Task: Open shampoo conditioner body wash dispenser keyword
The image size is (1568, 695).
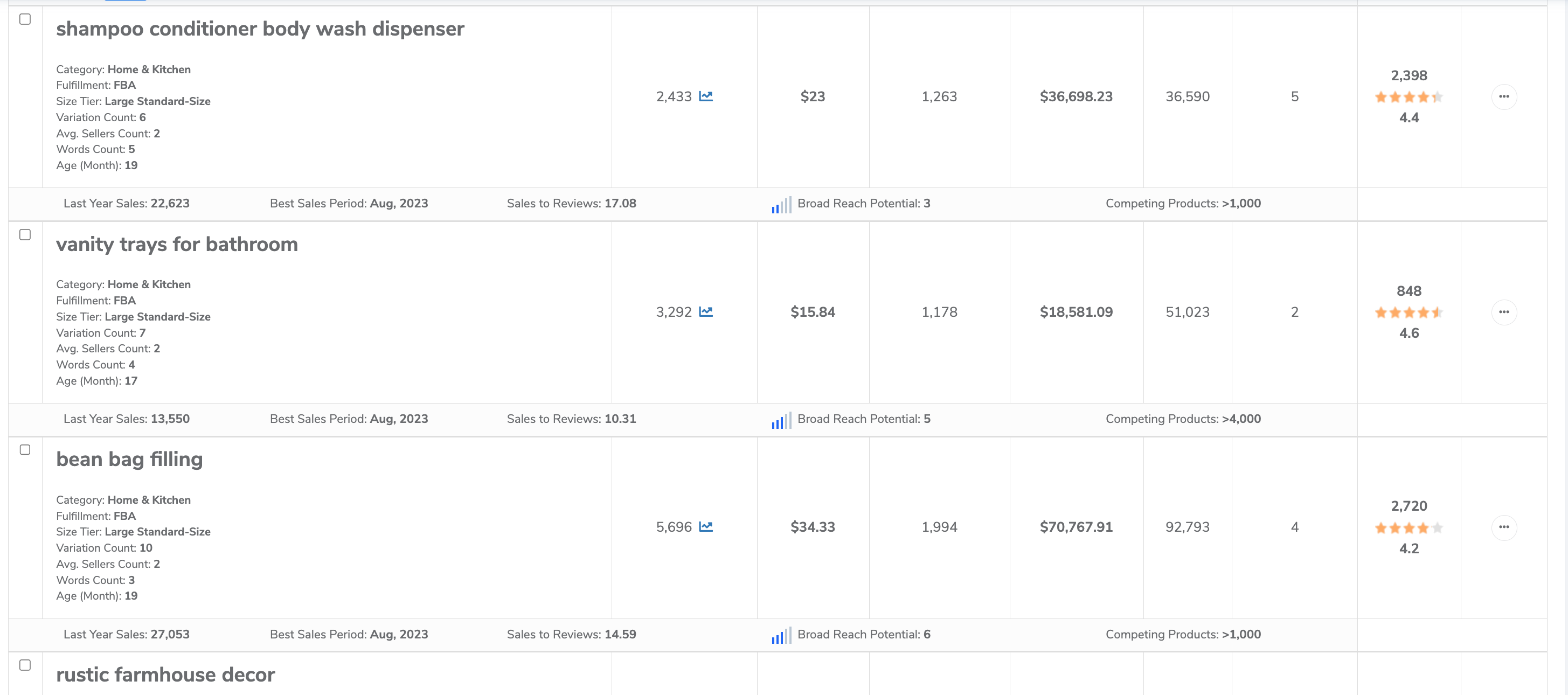Action: [x=260, y=29]
